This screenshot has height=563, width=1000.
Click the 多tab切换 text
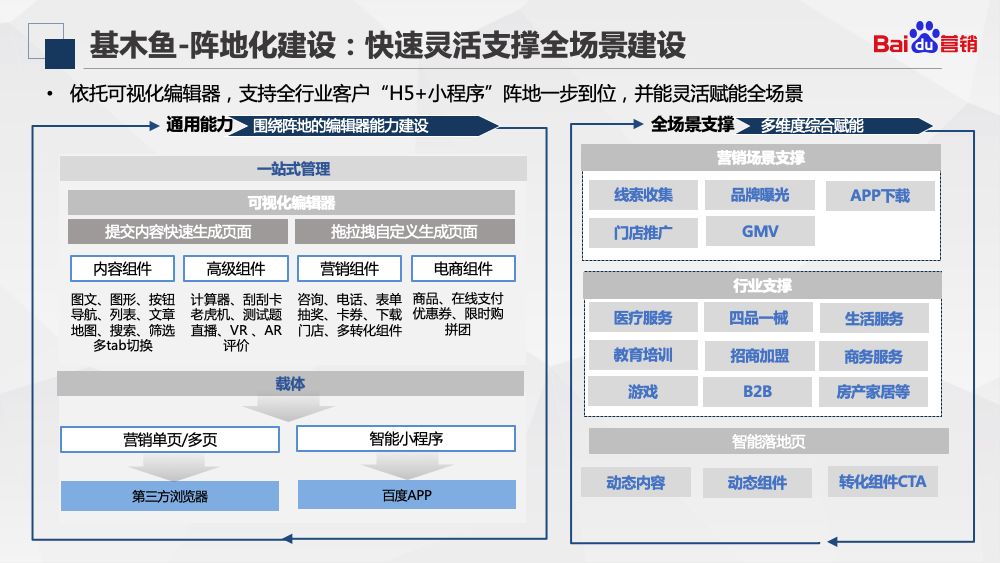point(122,346)
